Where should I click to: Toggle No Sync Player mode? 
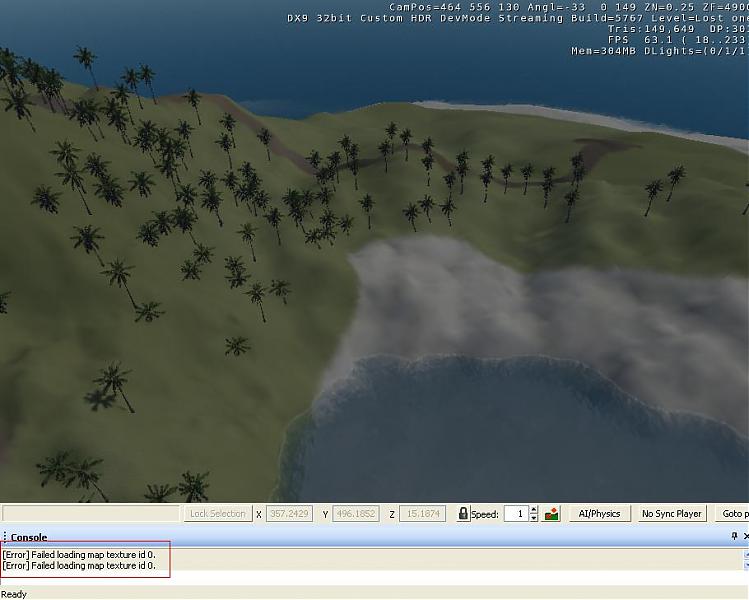[671, 514]
